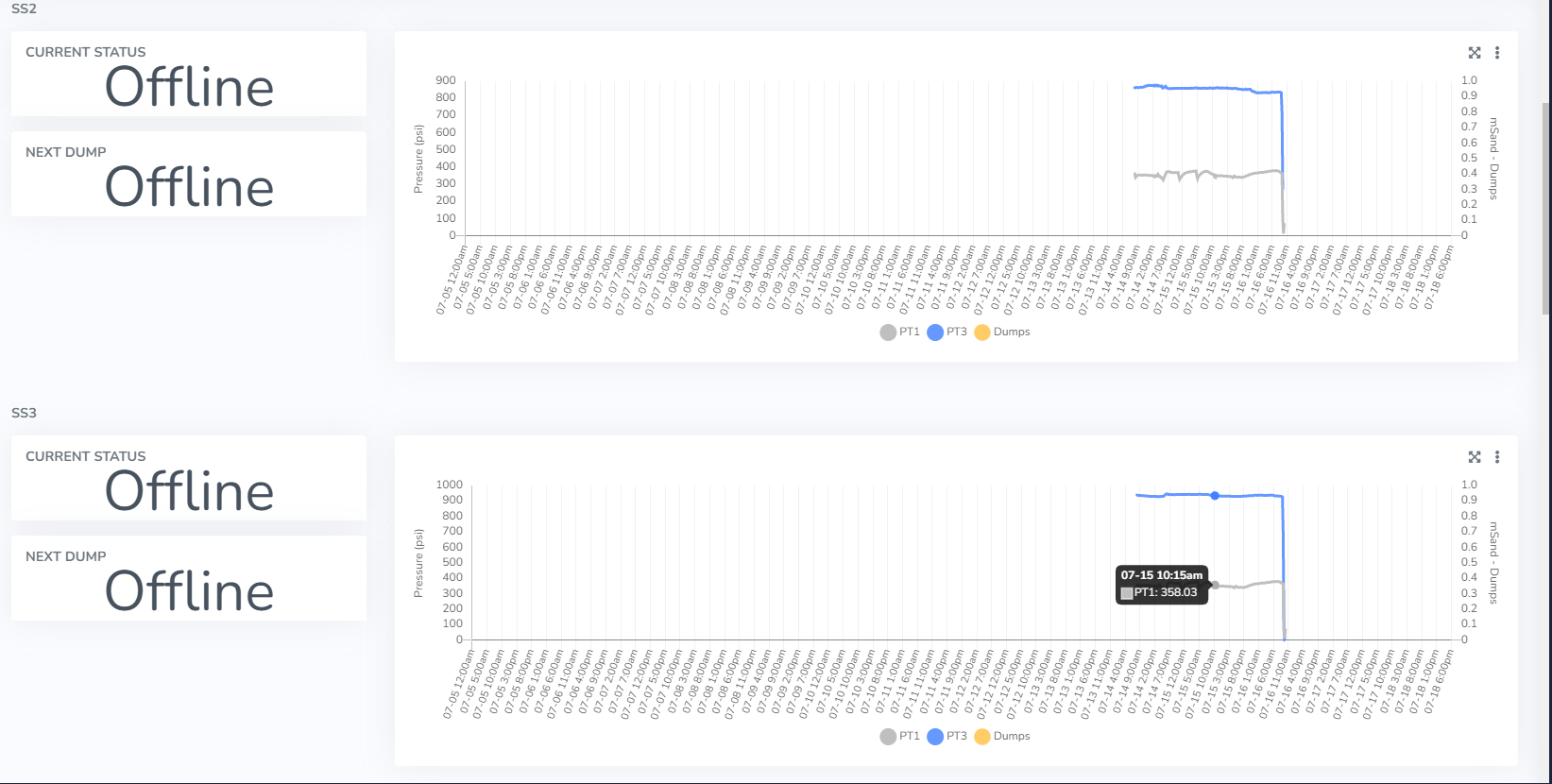Click the page vertical scrollbar

tap(1546, 208)
